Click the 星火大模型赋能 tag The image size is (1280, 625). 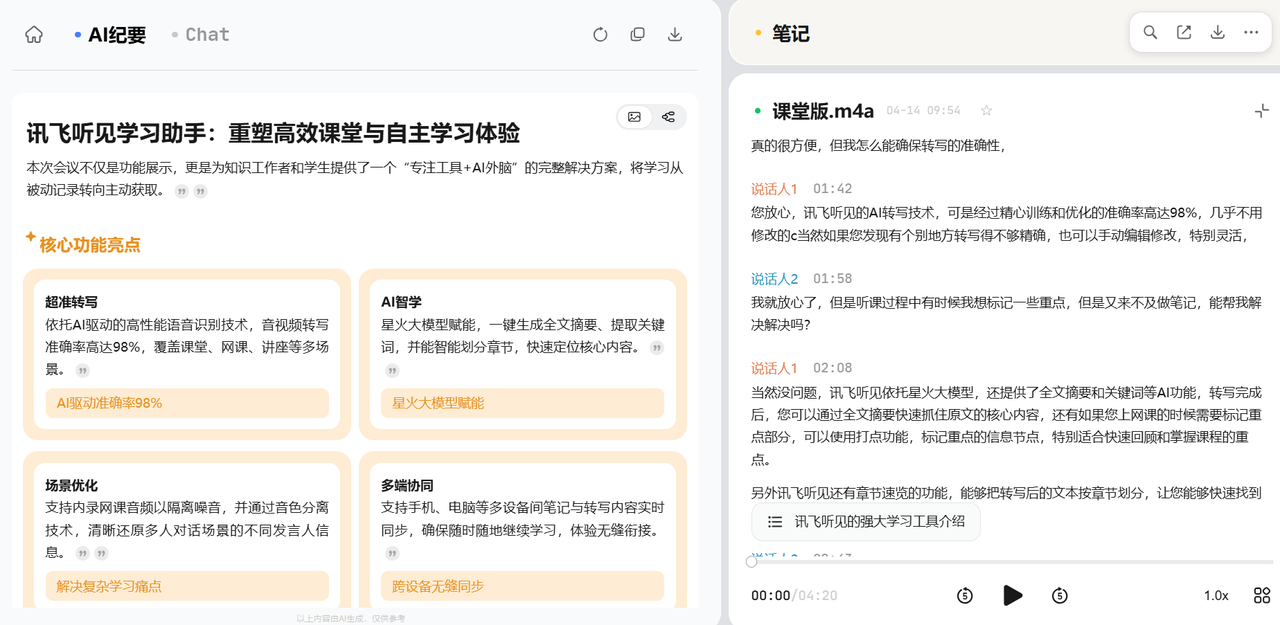click(x=522, y=403)
